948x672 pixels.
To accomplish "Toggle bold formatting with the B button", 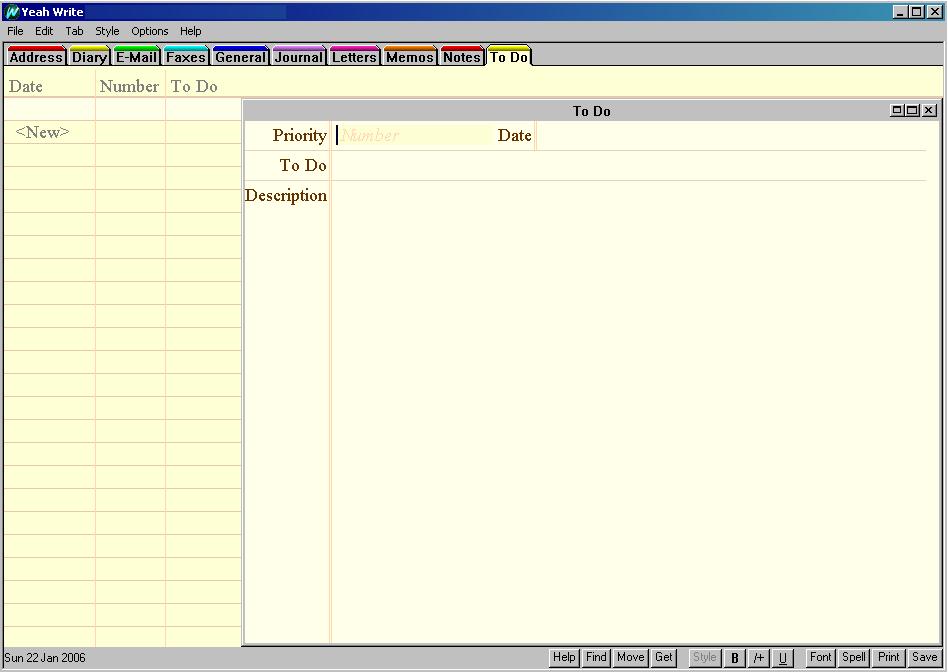I will [735, 658].
